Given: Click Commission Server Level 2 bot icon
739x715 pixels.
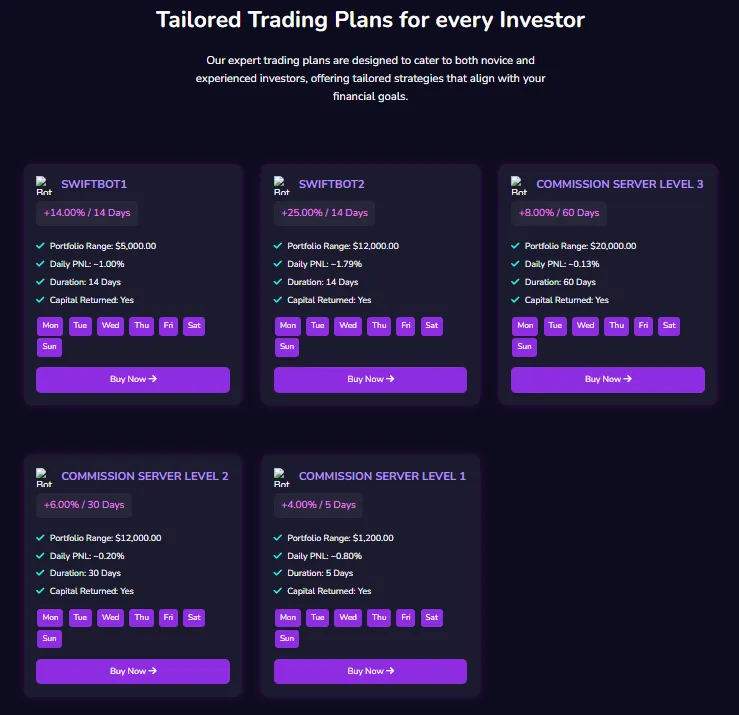Looking at the screenshot, I should pos(44,477).
